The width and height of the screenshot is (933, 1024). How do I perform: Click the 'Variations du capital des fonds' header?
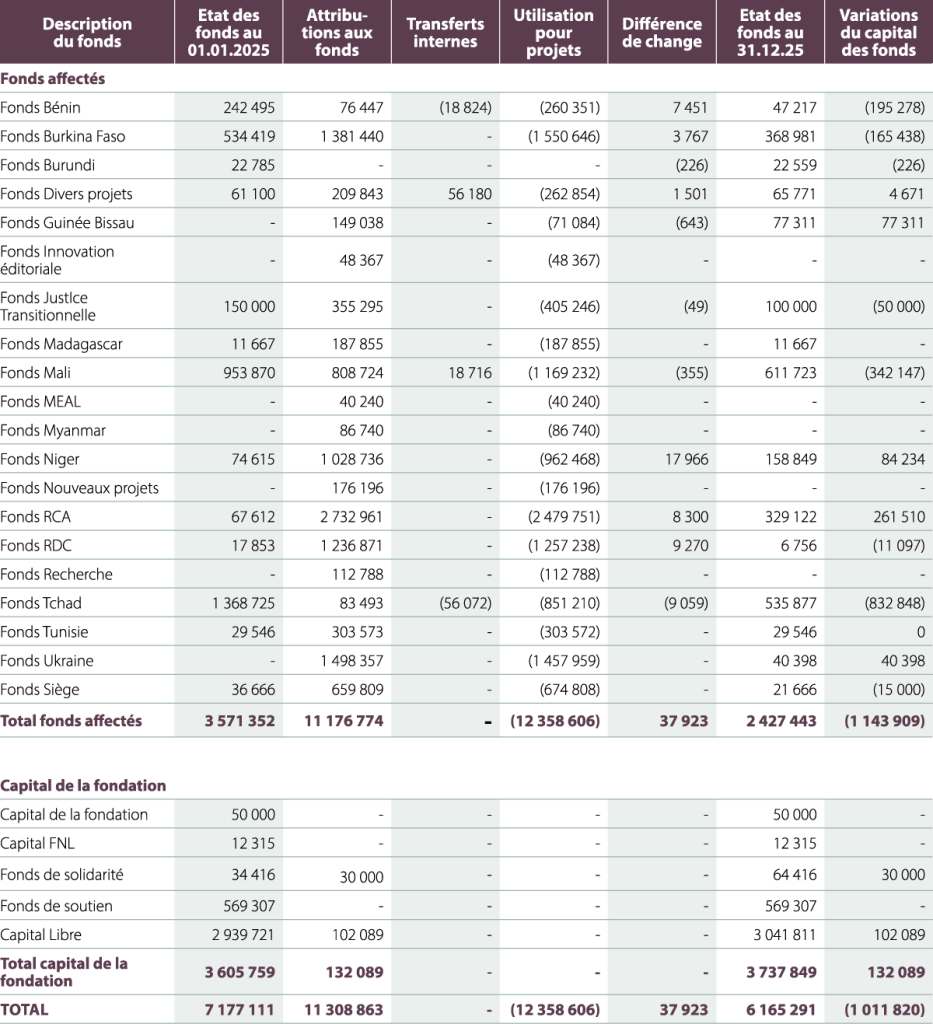click(879, 32)
